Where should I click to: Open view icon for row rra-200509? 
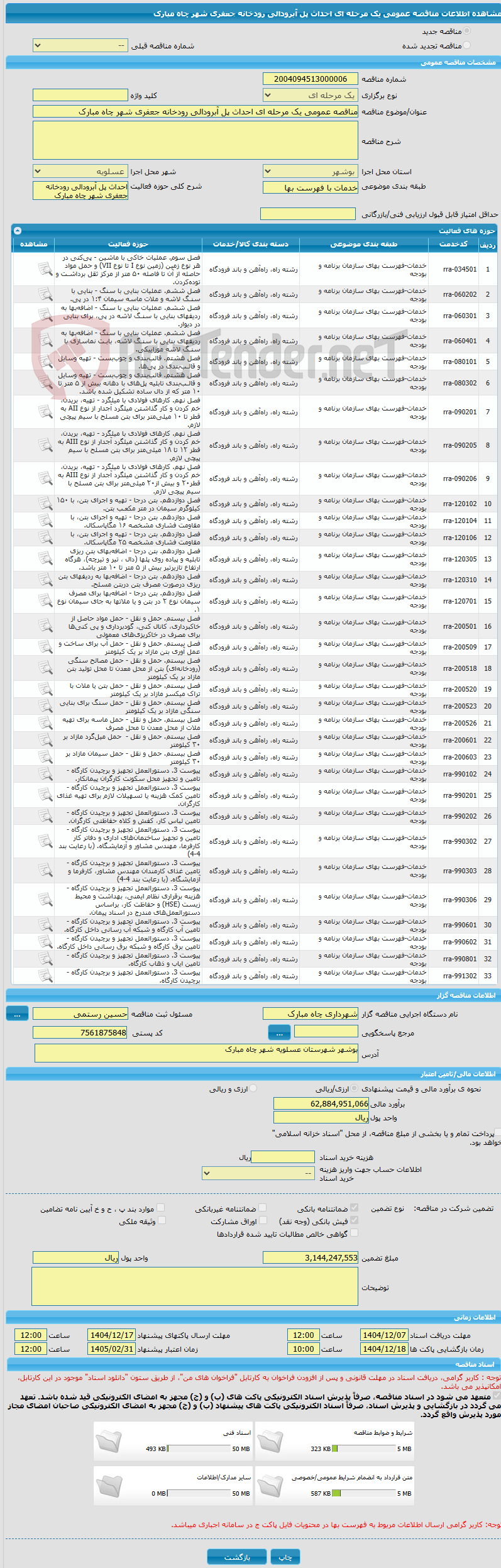[x=45, y=647]
